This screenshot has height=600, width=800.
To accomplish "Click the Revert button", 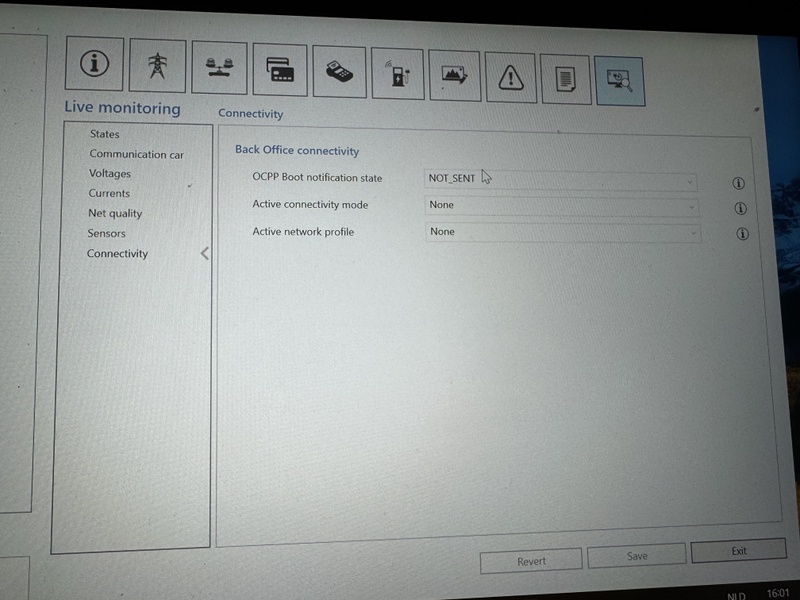I will click(x=531, y=561).
